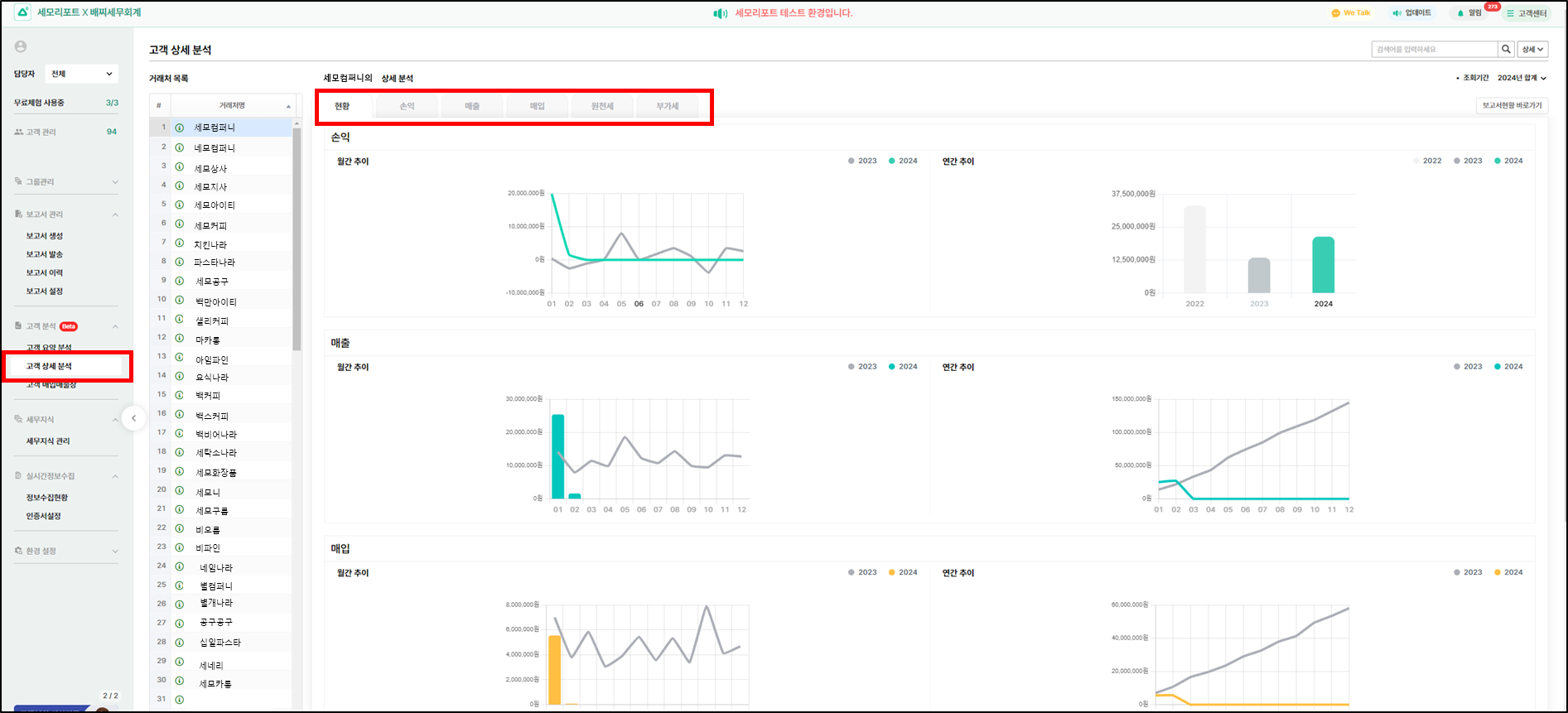Open the 고객센터 menu icon
Screen dimensions: 1568x713
coord(1510,13)
